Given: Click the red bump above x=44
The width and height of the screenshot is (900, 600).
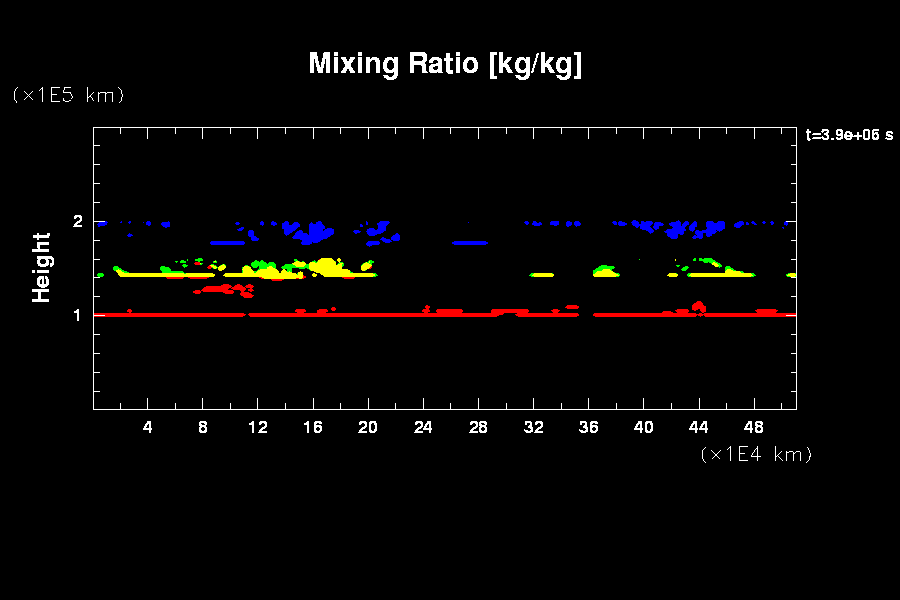Looking at the screenshot, I should [698, 307].
